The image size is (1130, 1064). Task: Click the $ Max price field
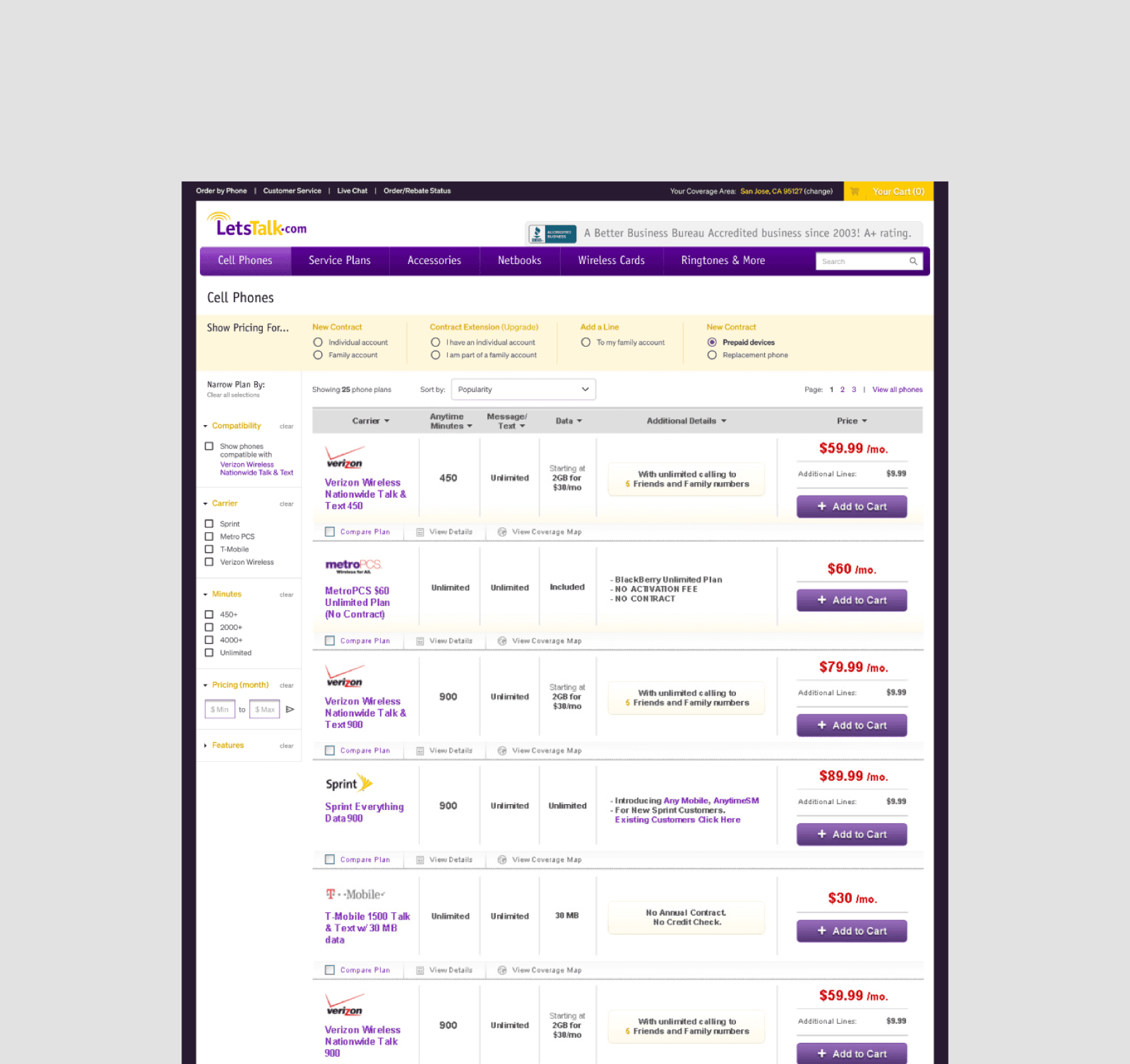coord(265,710)
